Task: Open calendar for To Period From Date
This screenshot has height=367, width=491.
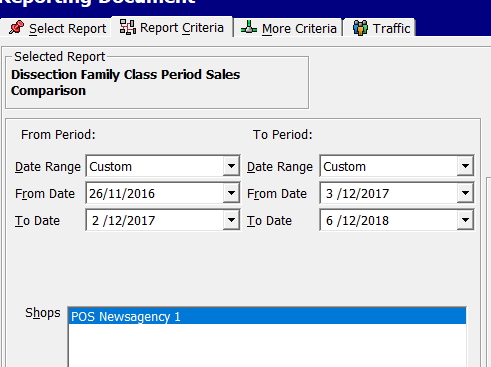Action: pos(465,193)
